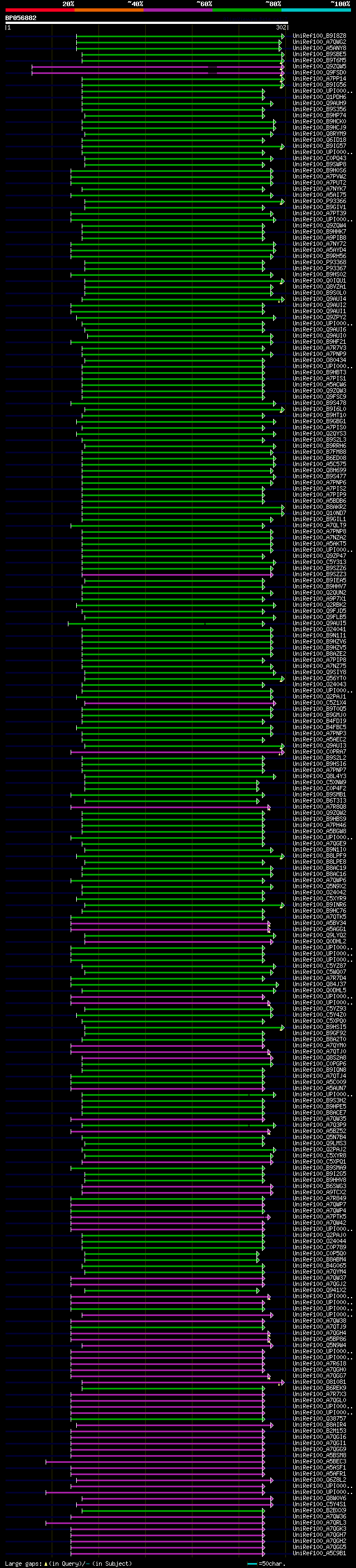Click the UniRef100_A7QW38 label
Screen dimensions: 356x1568
click(319, 1322)
